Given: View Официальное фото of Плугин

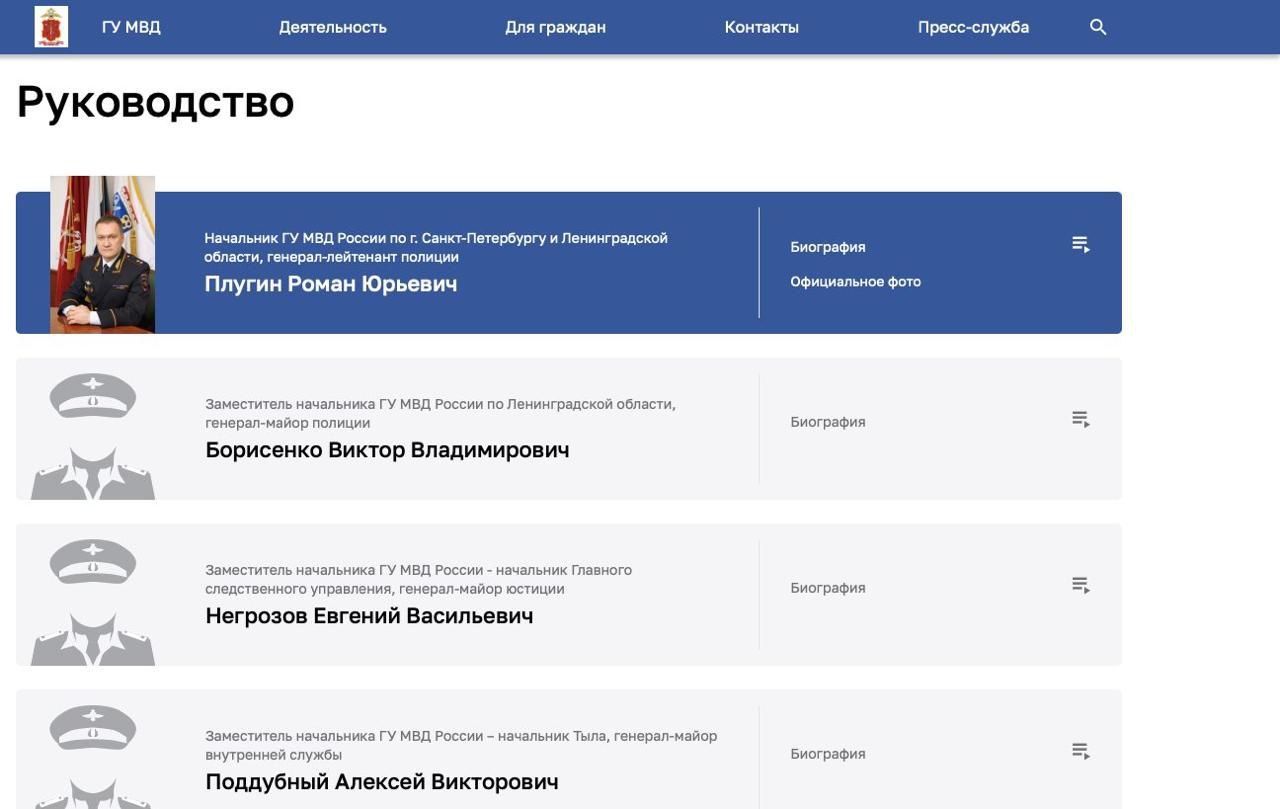Looking at the screenshot, I should [x=856, y=281].
